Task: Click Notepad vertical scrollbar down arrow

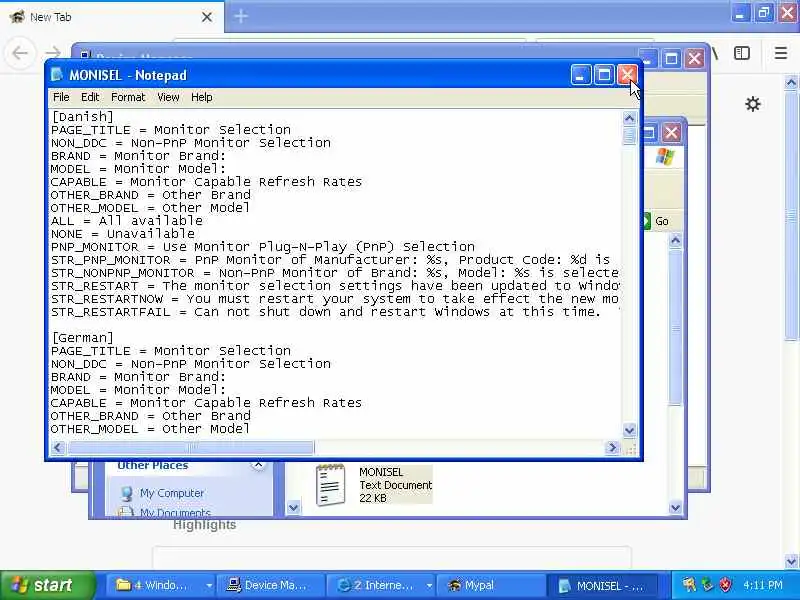Action: (x=629, y=430)
